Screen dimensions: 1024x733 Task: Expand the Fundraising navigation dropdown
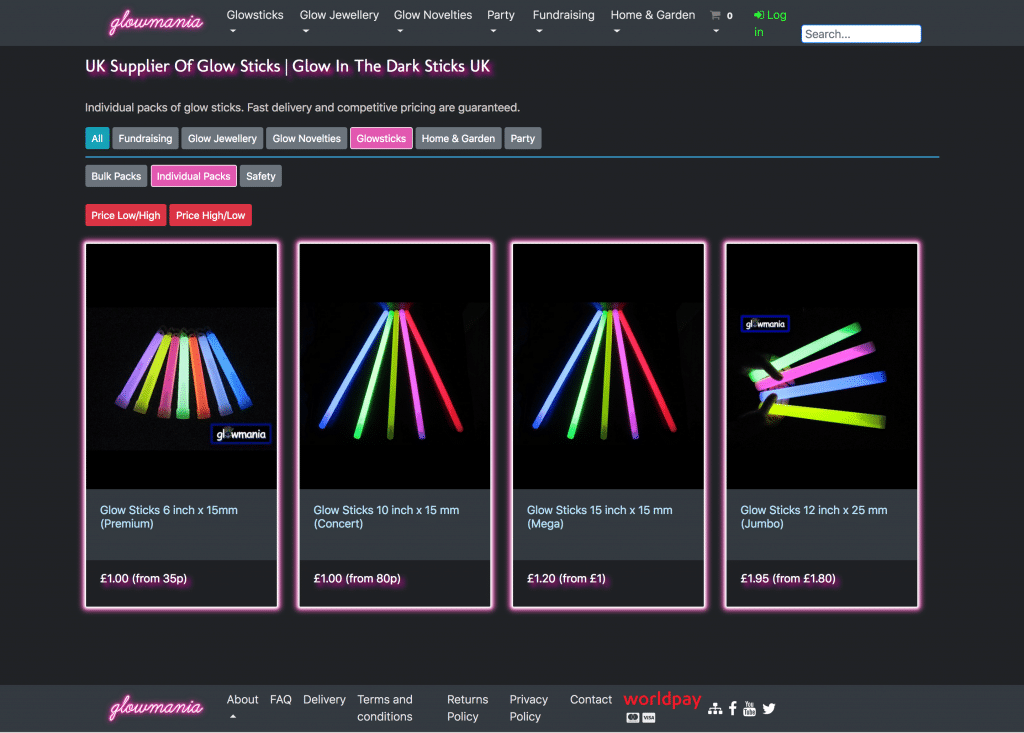[x=564, y=22]
